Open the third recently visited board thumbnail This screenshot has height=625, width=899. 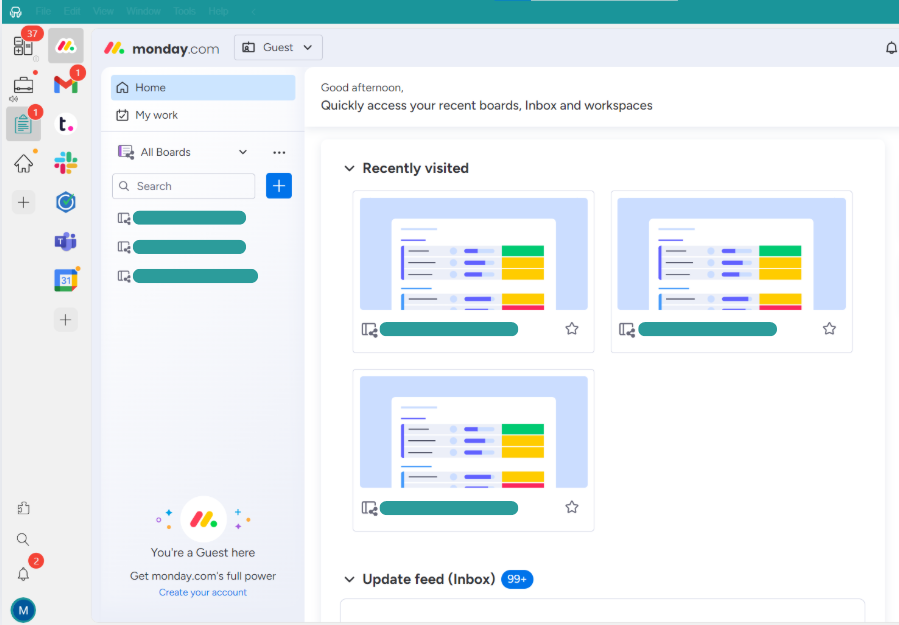point(474,432)
